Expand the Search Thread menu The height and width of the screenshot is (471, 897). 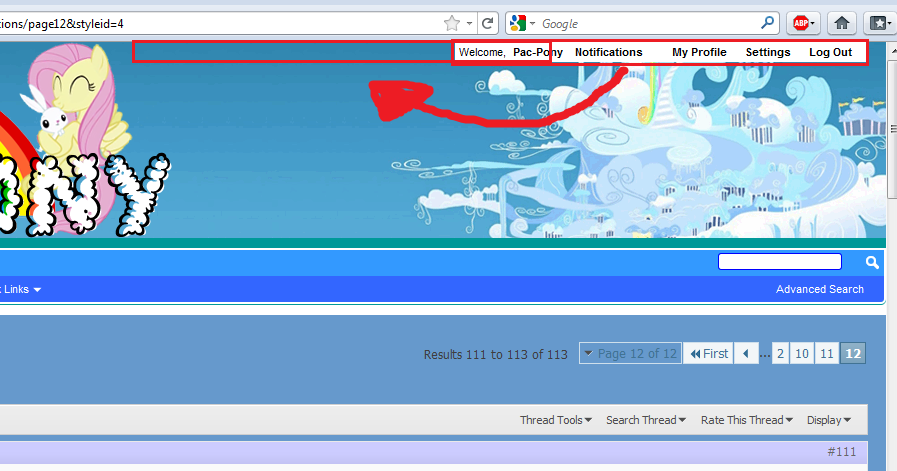coord(646,420)
